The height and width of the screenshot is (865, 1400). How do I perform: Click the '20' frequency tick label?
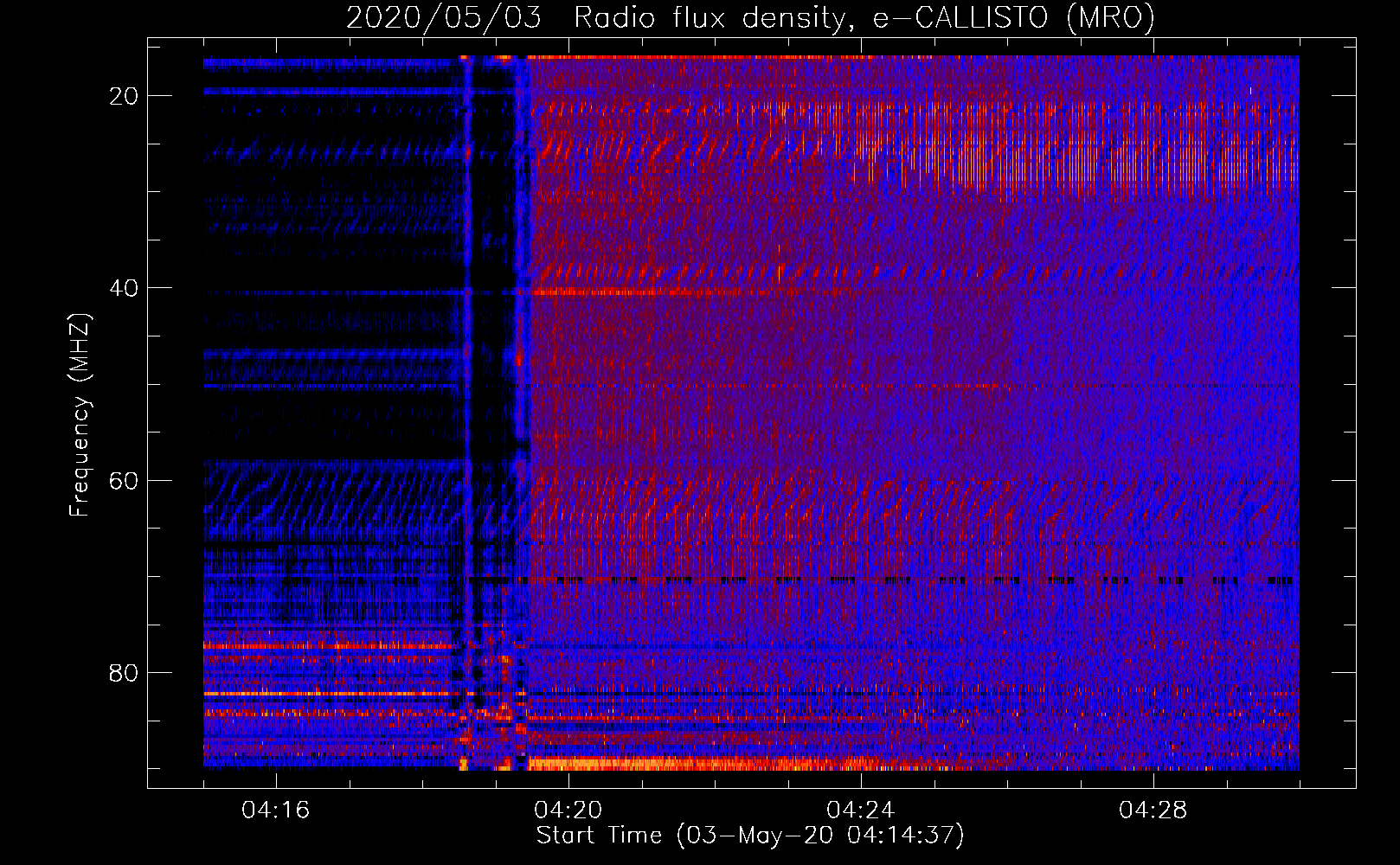point(124,96)
